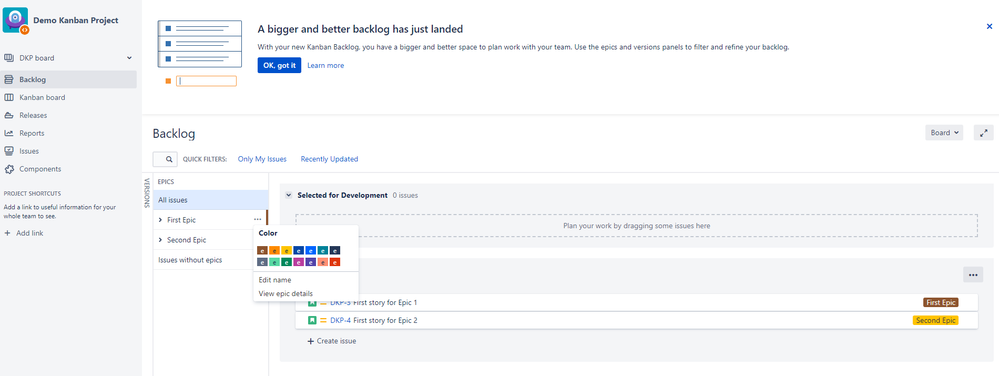Apply the Only My Issues quick filter
The height and width of the screenshot is (376, 999).
(x=262, y=159)
